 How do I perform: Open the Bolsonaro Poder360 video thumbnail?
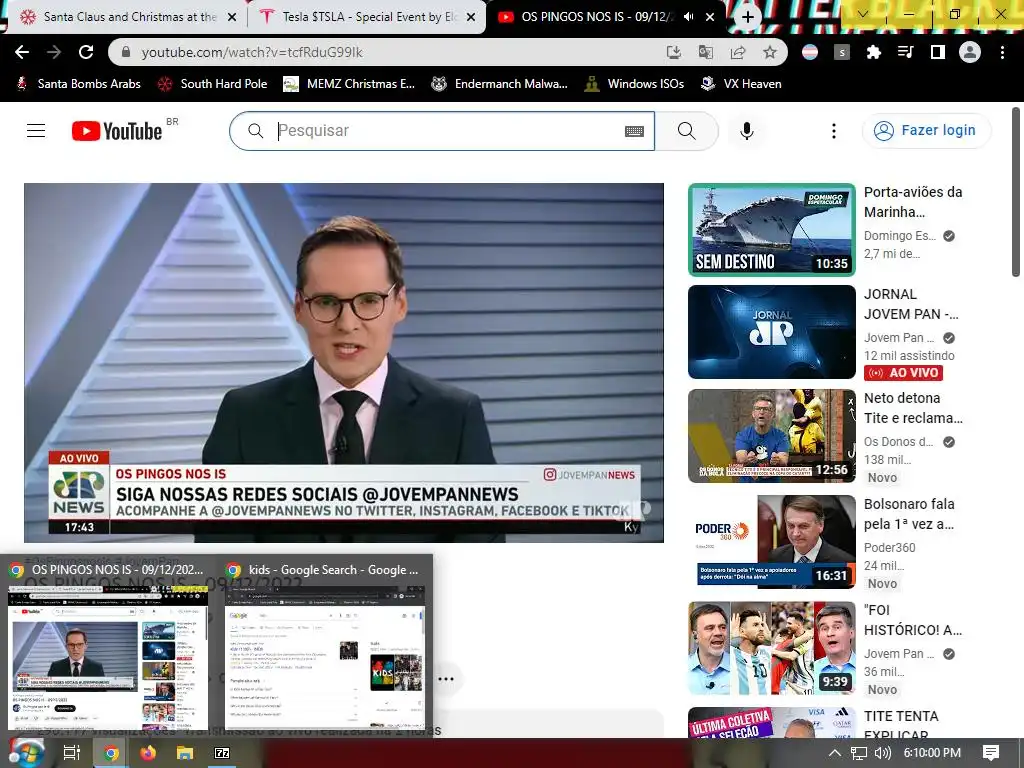[x=772, y=541]
